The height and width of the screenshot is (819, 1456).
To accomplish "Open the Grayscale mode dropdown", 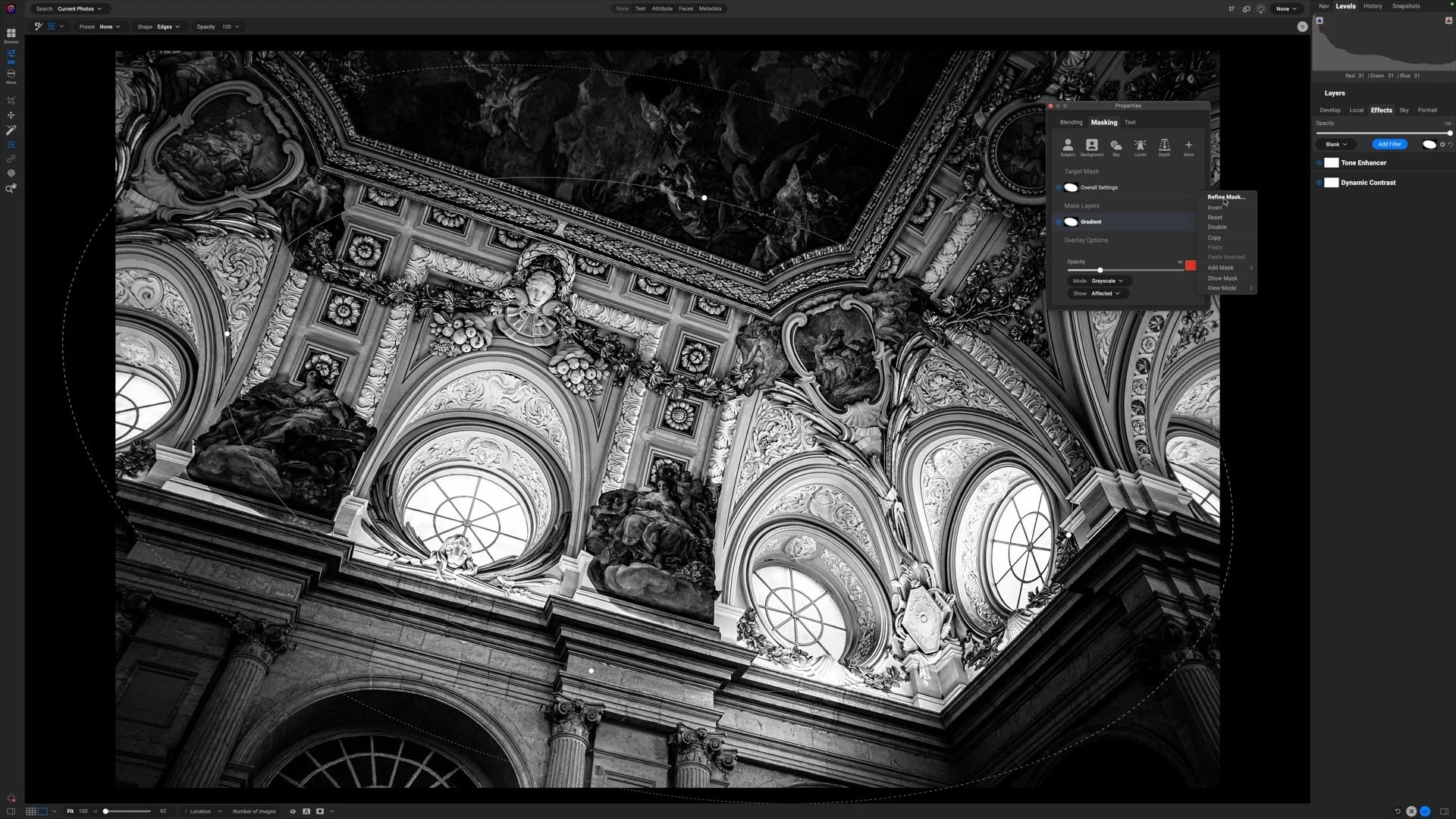I will (x=1107, y=281).
